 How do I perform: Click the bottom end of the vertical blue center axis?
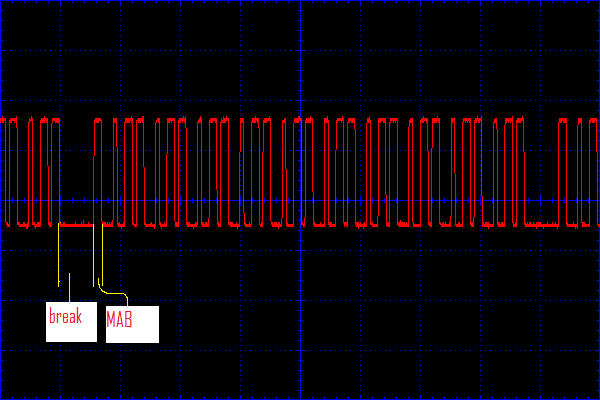pyautogui.click(x=300, y=396)
